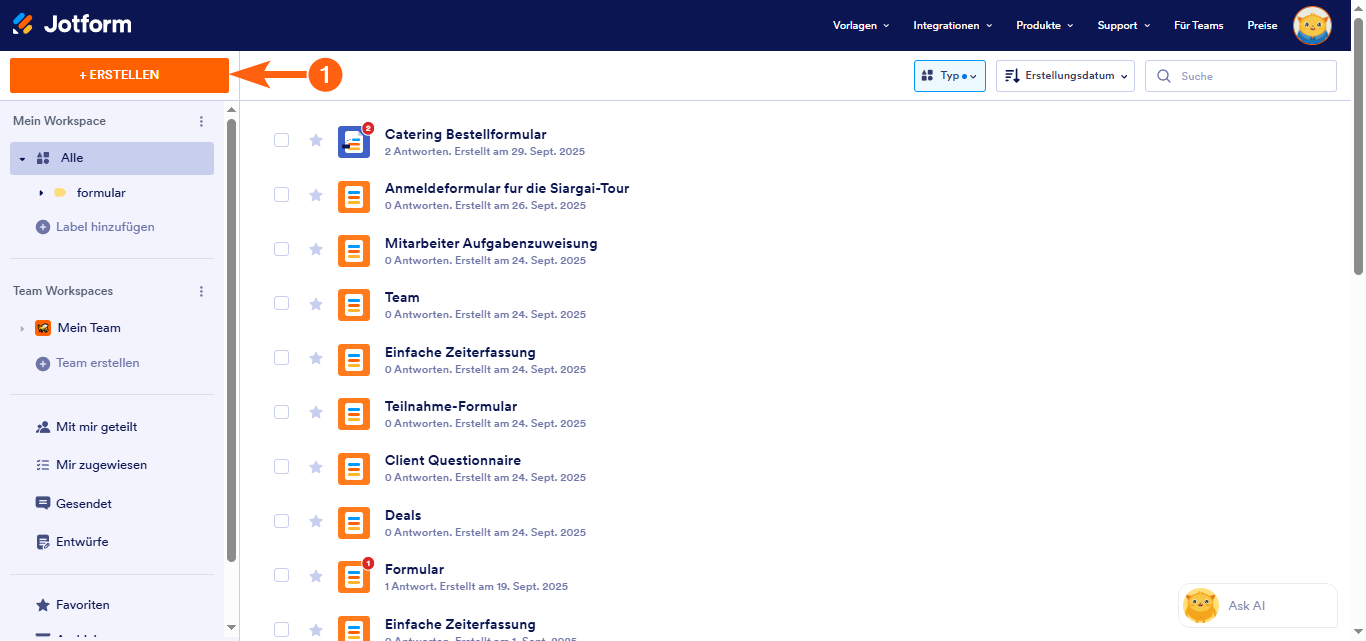Image resolution: width=1366 pixels, height=641 pixels.
Task: Click the Jotform logo in header
Action: tap(72, 24)
